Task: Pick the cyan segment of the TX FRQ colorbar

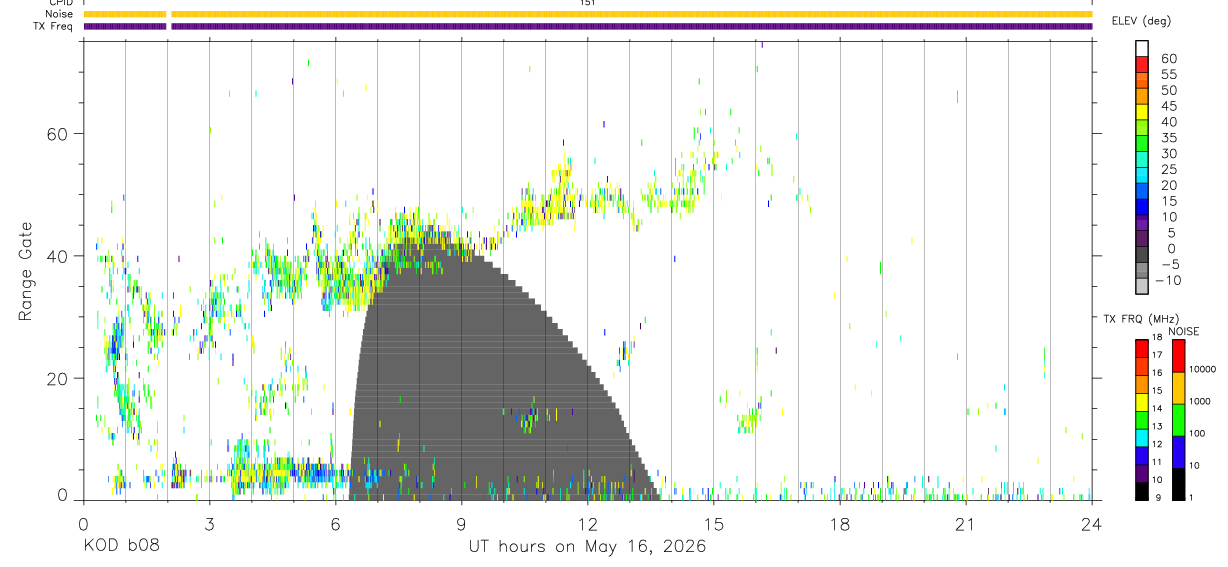Action: point(1142,437)
